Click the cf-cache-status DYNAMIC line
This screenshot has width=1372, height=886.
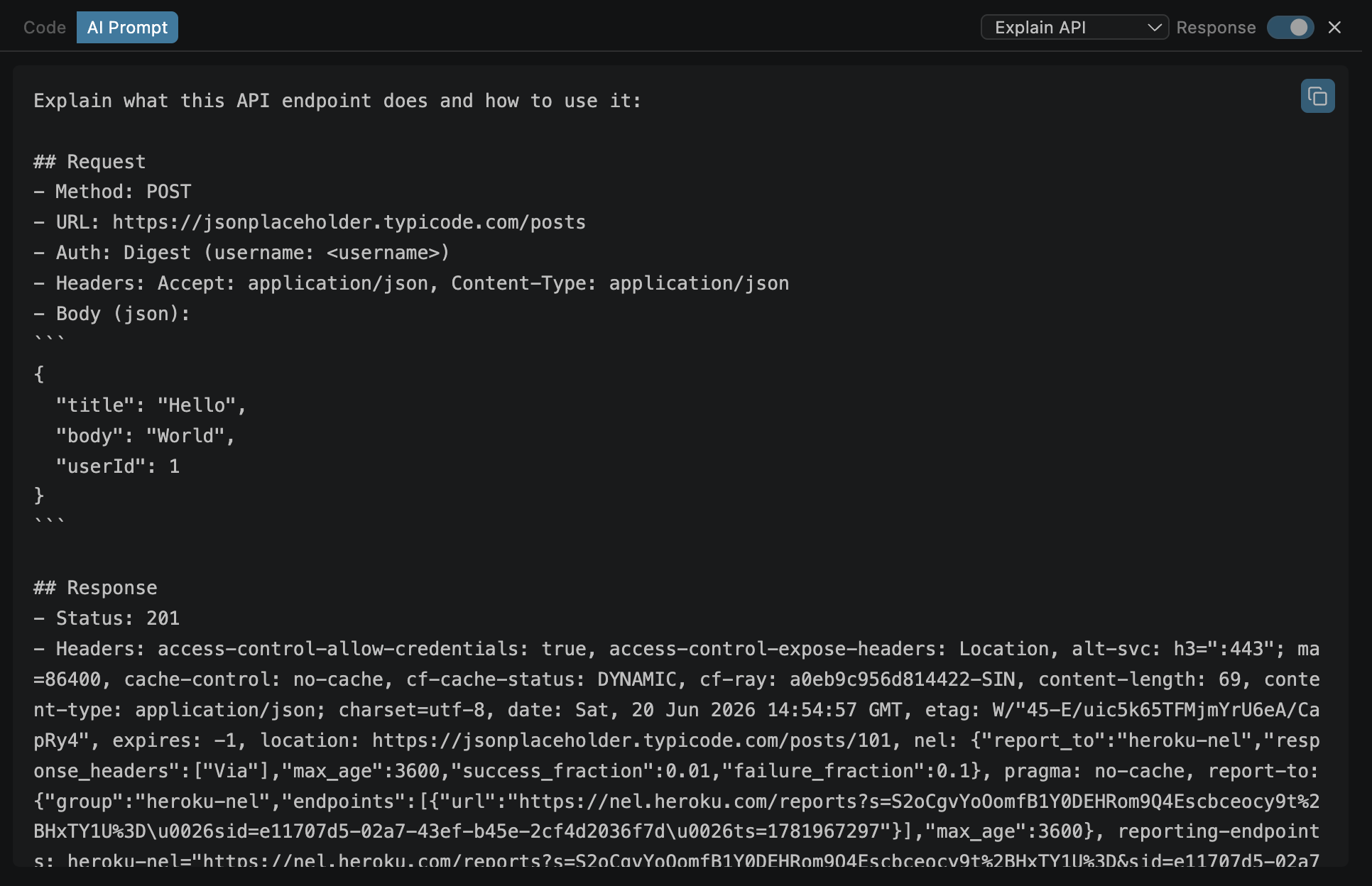[x=676, y=679]
